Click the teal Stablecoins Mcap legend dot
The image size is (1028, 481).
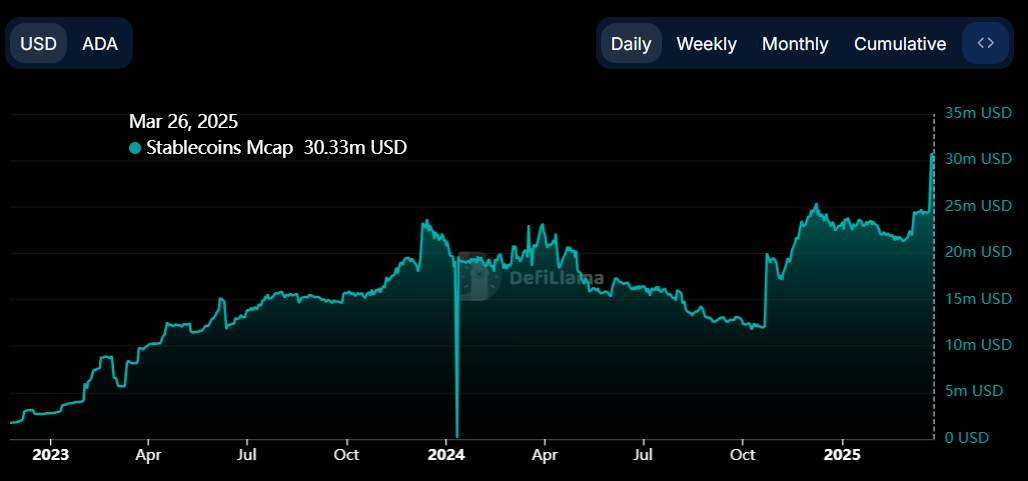coord(135,148)
